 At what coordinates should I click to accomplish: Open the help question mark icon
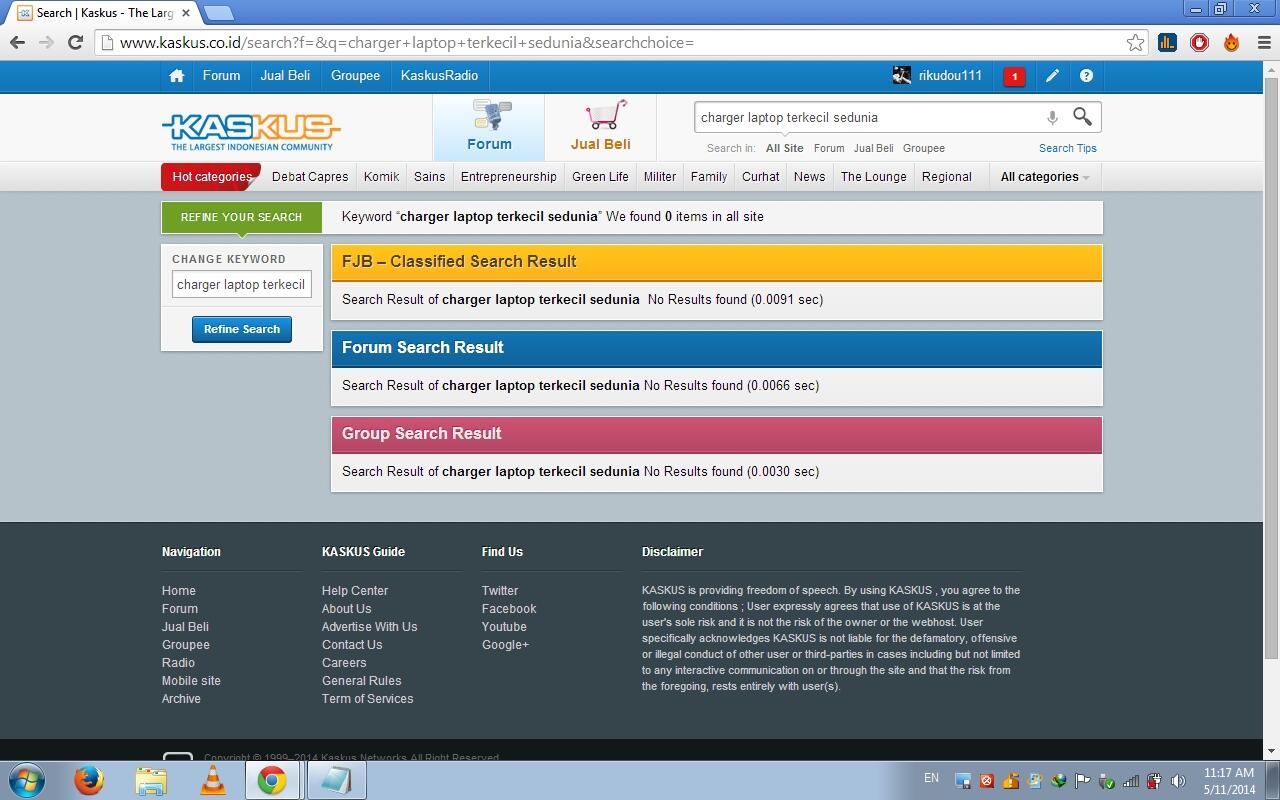(x=1086, y=76)
